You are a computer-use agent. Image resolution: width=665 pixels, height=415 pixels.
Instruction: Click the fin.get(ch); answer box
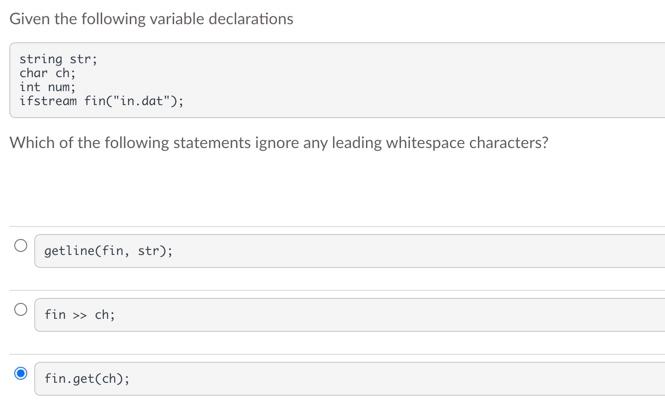point(349,379)
